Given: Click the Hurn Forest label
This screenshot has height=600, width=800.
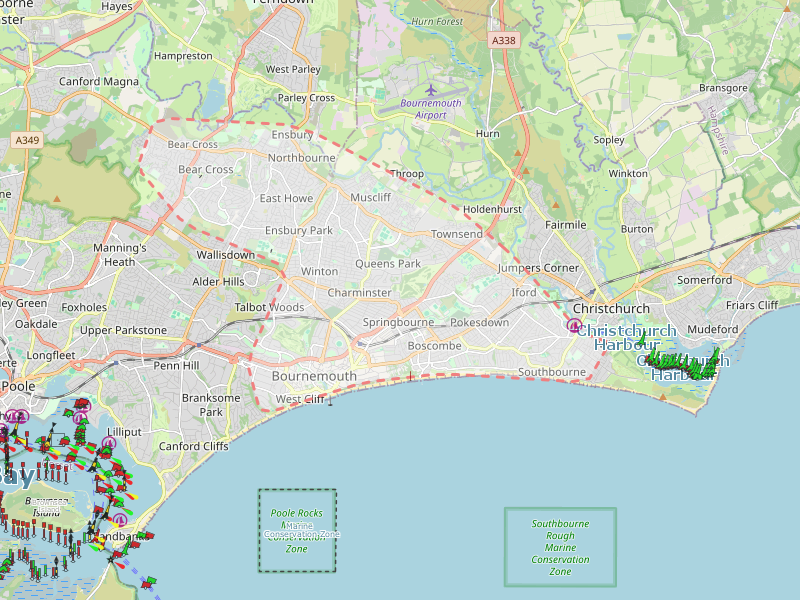Looking at the screenshot, I should 438,20.
